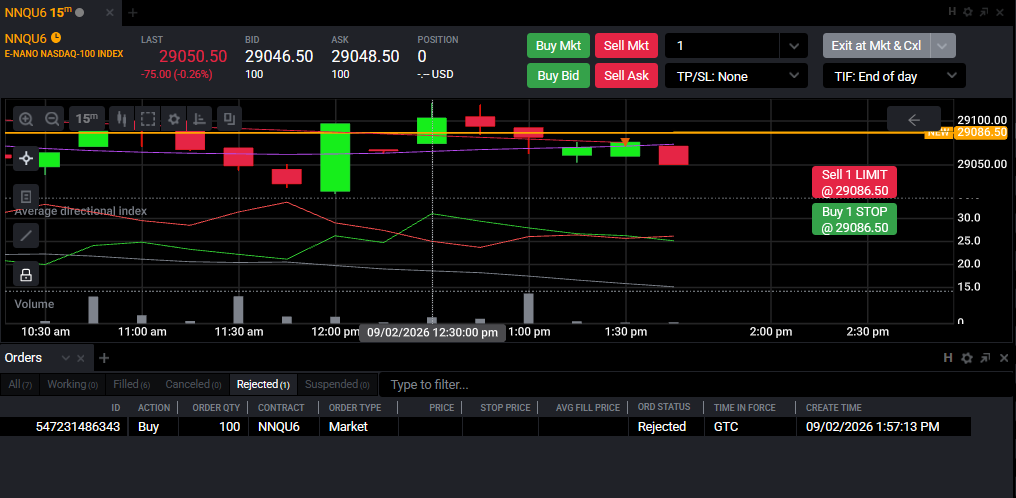Viewport: 1016px width, 498px height.
Task: Sort by ORD STATUS column header
Action: pyautogui.click(x=664, y=407)
